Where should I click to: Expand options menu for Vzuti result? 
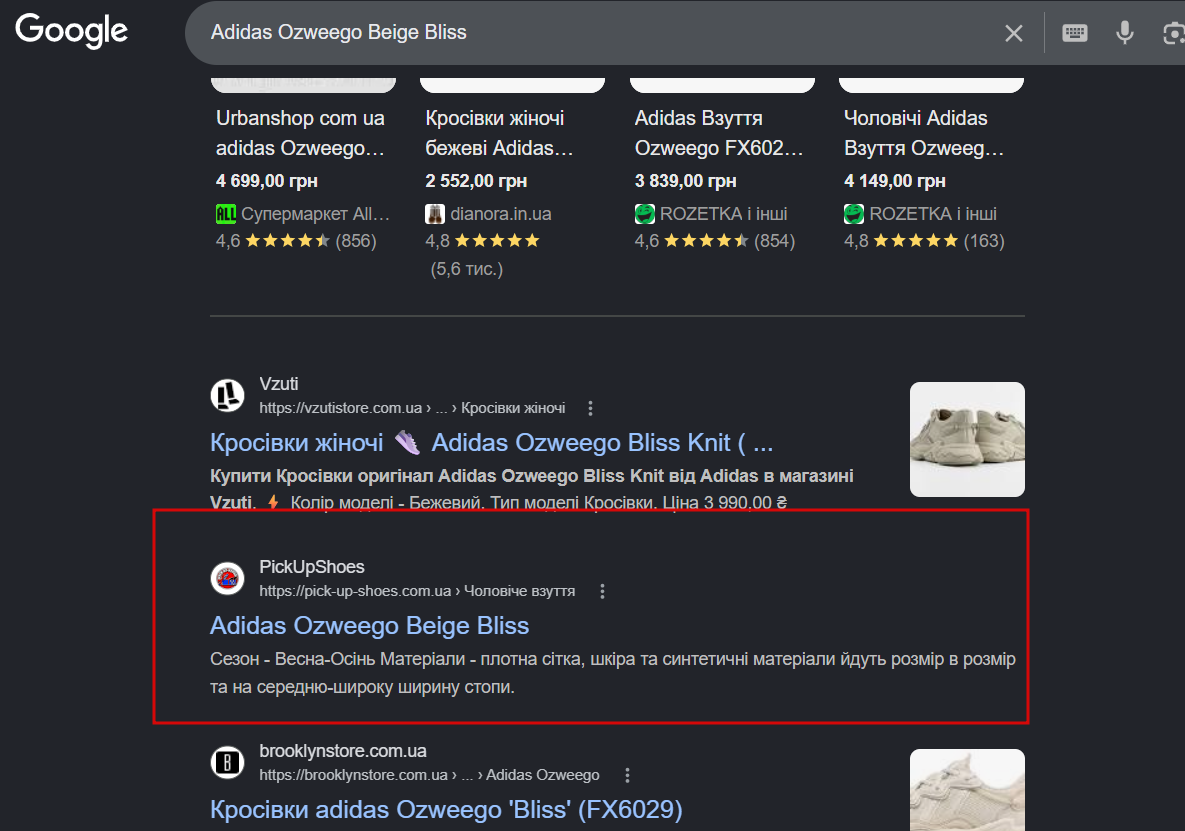tap(590, 408)
